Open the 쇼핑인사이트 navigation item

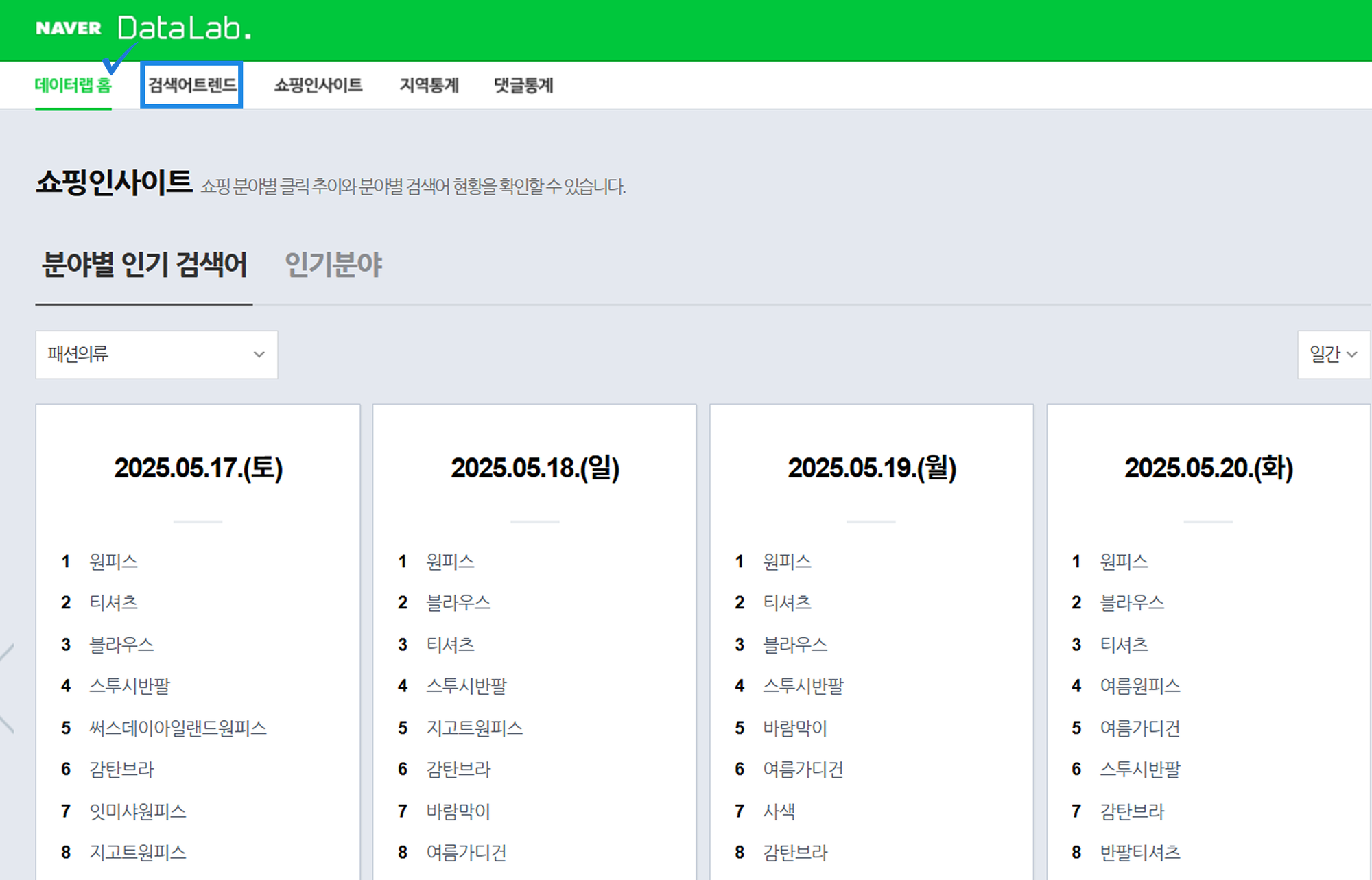(320, 85)
